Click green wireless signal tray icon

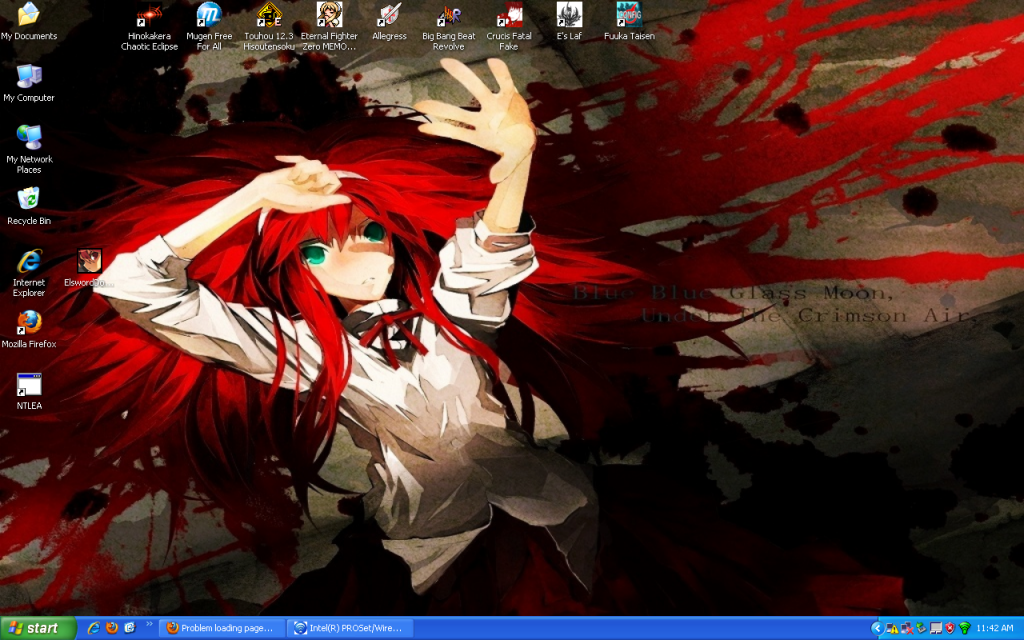[965, 628]
